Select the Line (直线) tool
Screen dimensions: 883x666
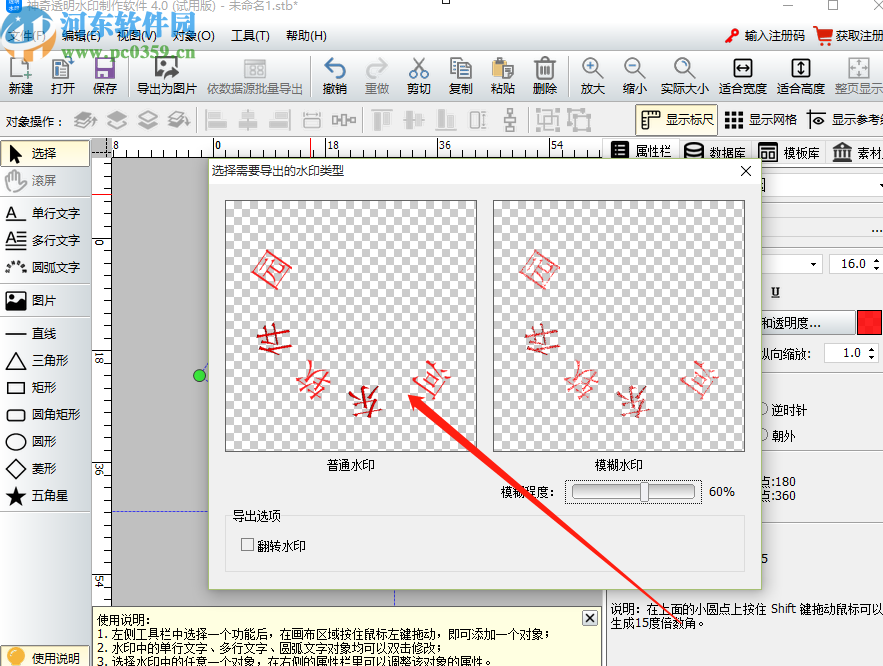[45, 334]
